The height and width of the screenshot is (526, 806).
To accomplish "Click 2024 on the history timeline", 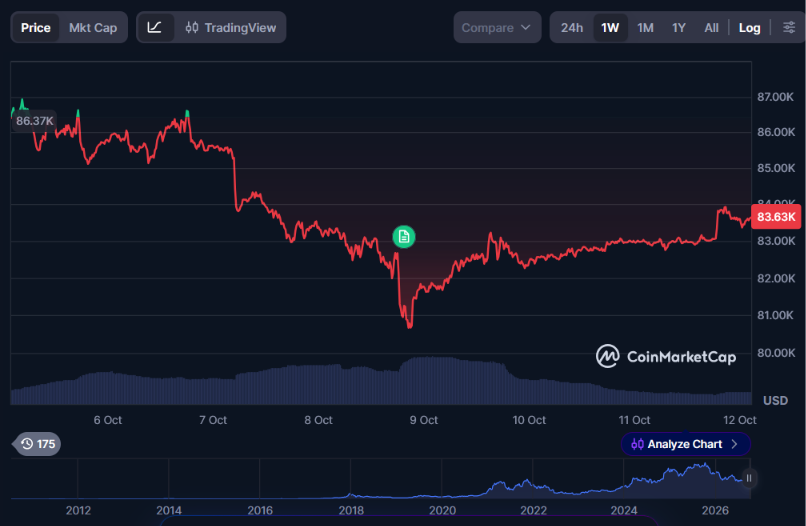I will pos(624,511).
